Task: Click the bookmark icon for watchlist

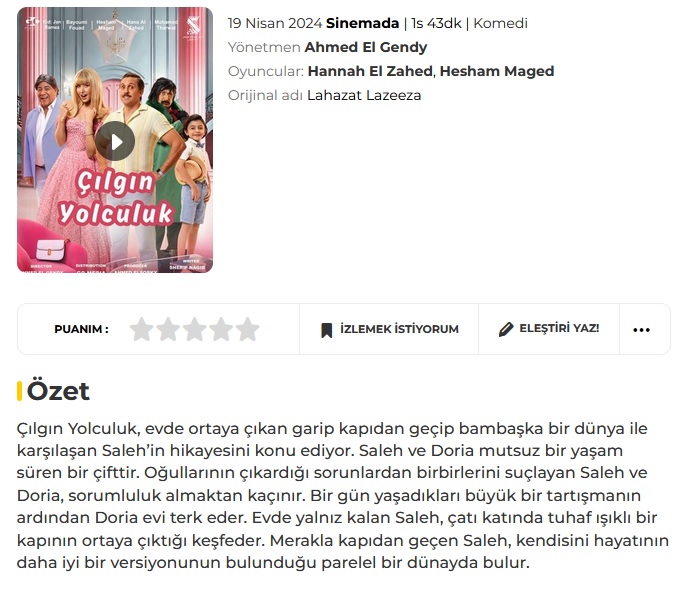Action: point(327,330)
